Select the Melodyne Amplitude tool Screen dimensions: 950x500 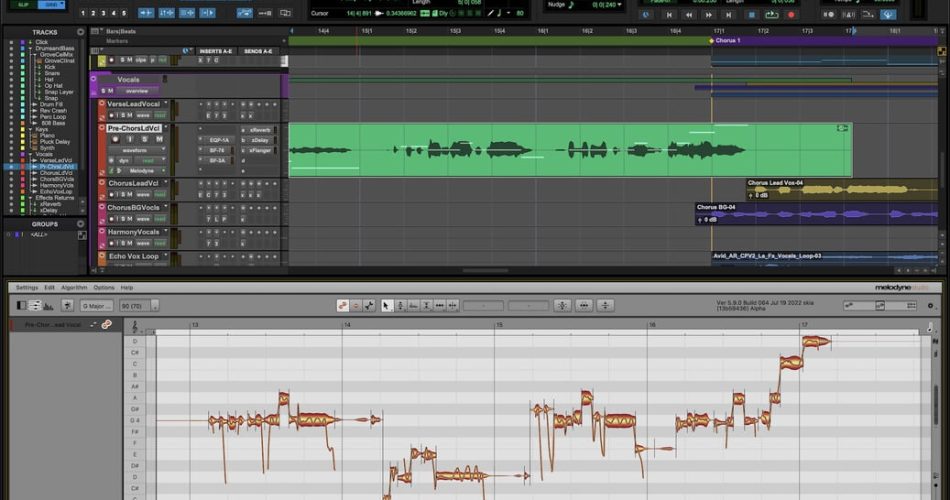[426, 306]
